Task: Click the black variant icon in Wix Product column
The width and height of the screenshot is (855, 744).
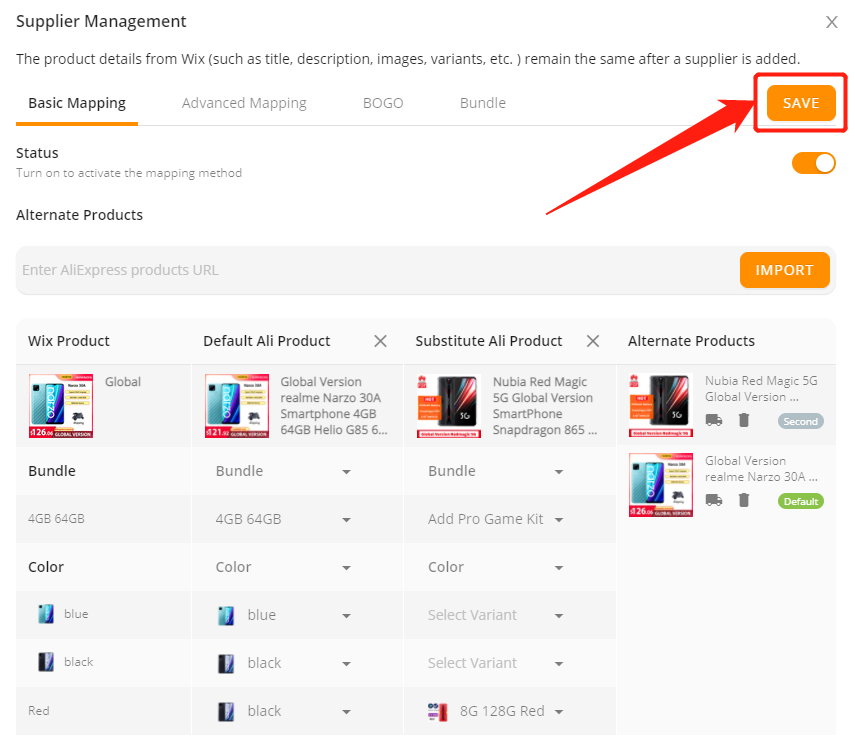Action: [46, 662]
